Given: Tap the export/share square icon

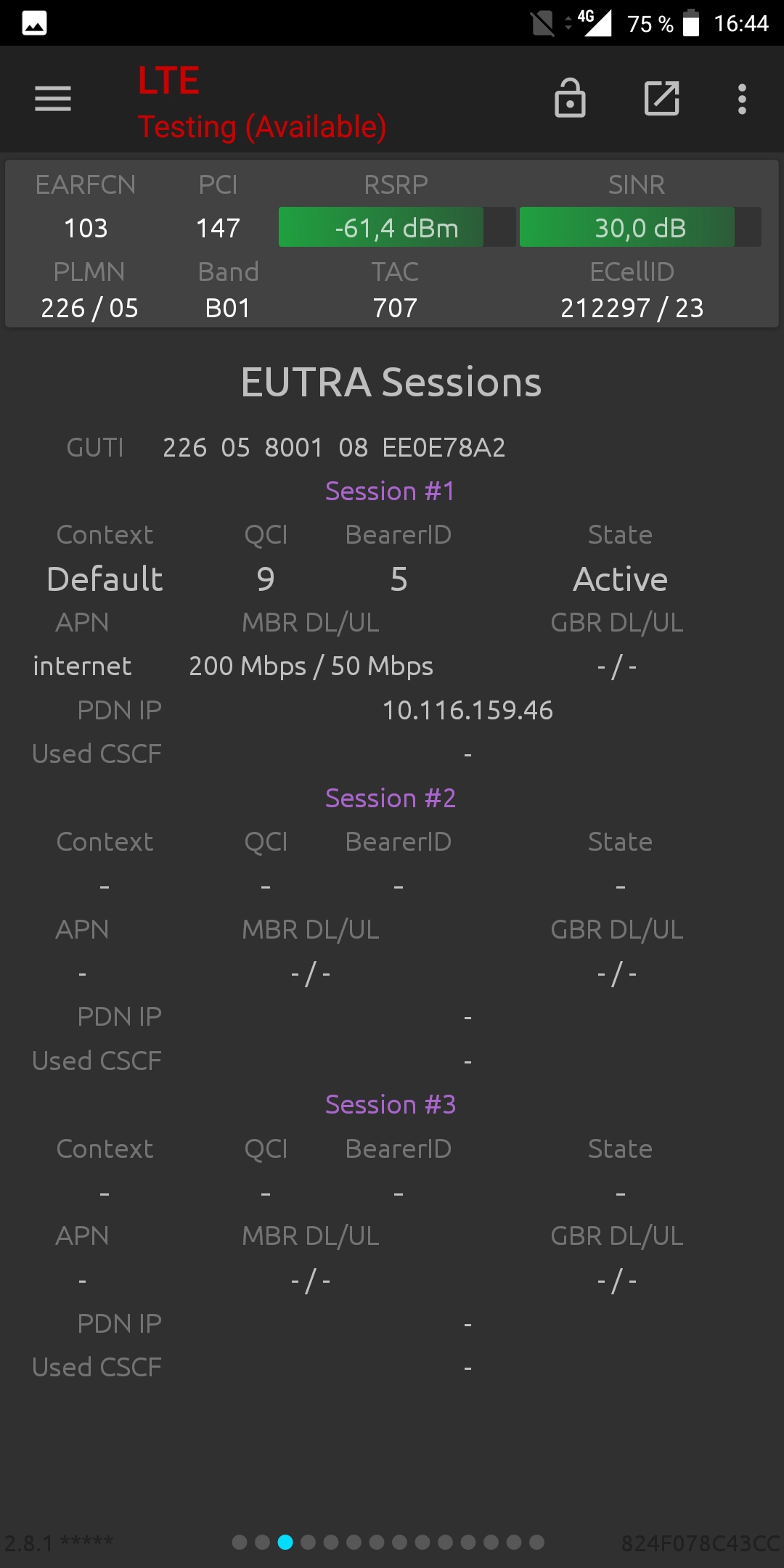Looking at the screenshot, I should [662, 99].
